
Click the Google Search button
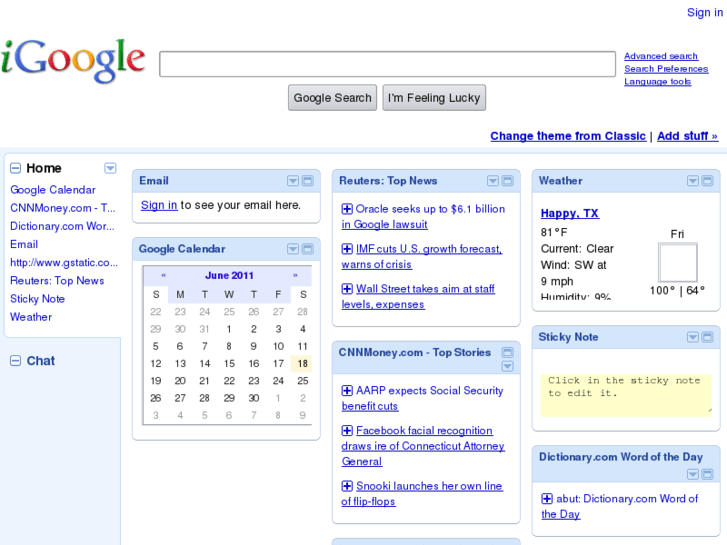click(332, 98)
